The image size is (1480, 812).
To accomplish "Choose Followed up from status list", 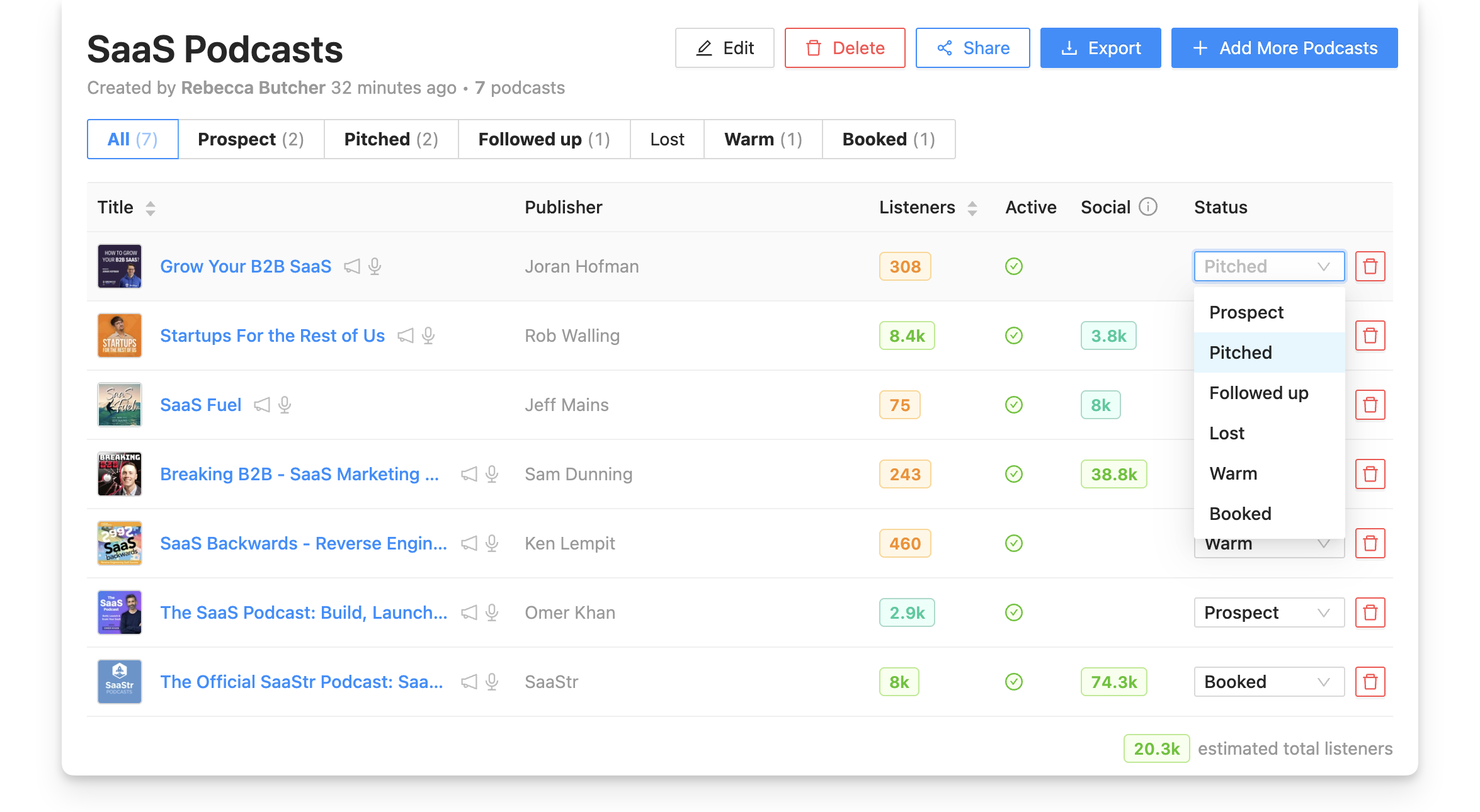I will tap(1258, 393).
